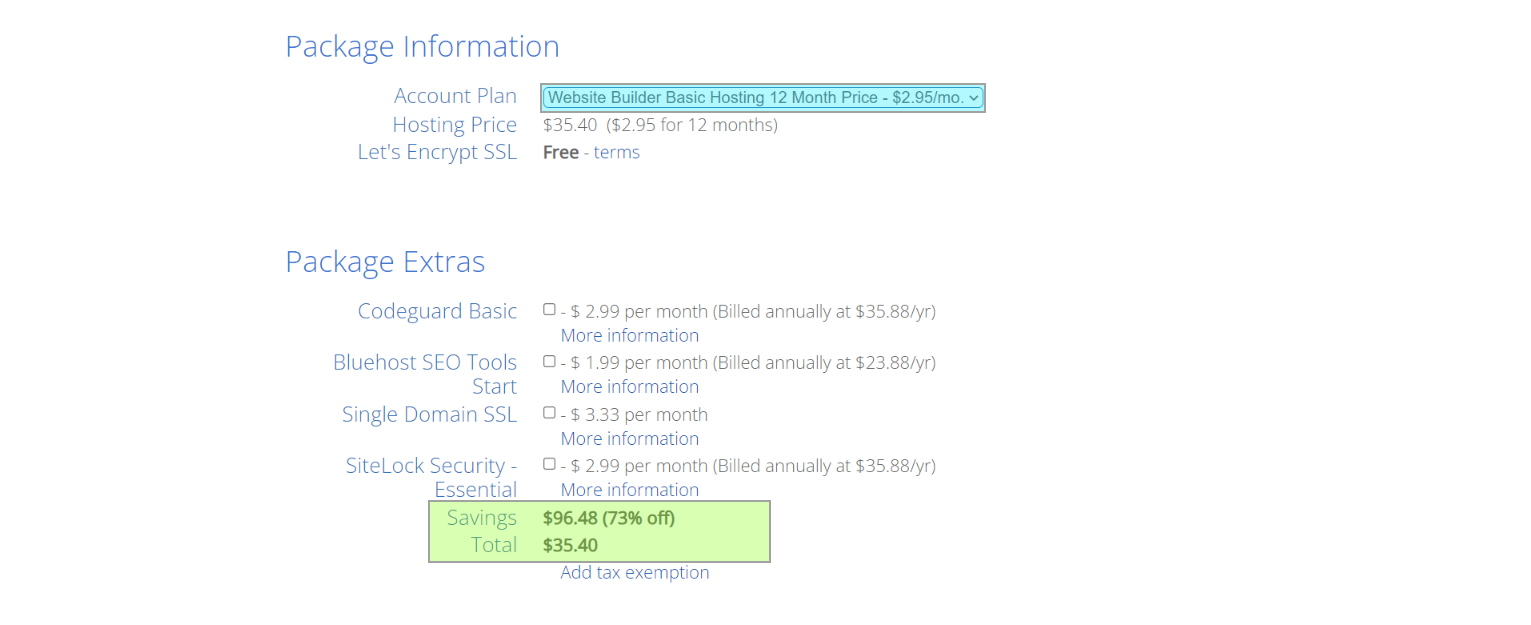1531x625 pixels.
Task: Select the SiteLock Security Essential checkbox
Action: click(549, 464)
